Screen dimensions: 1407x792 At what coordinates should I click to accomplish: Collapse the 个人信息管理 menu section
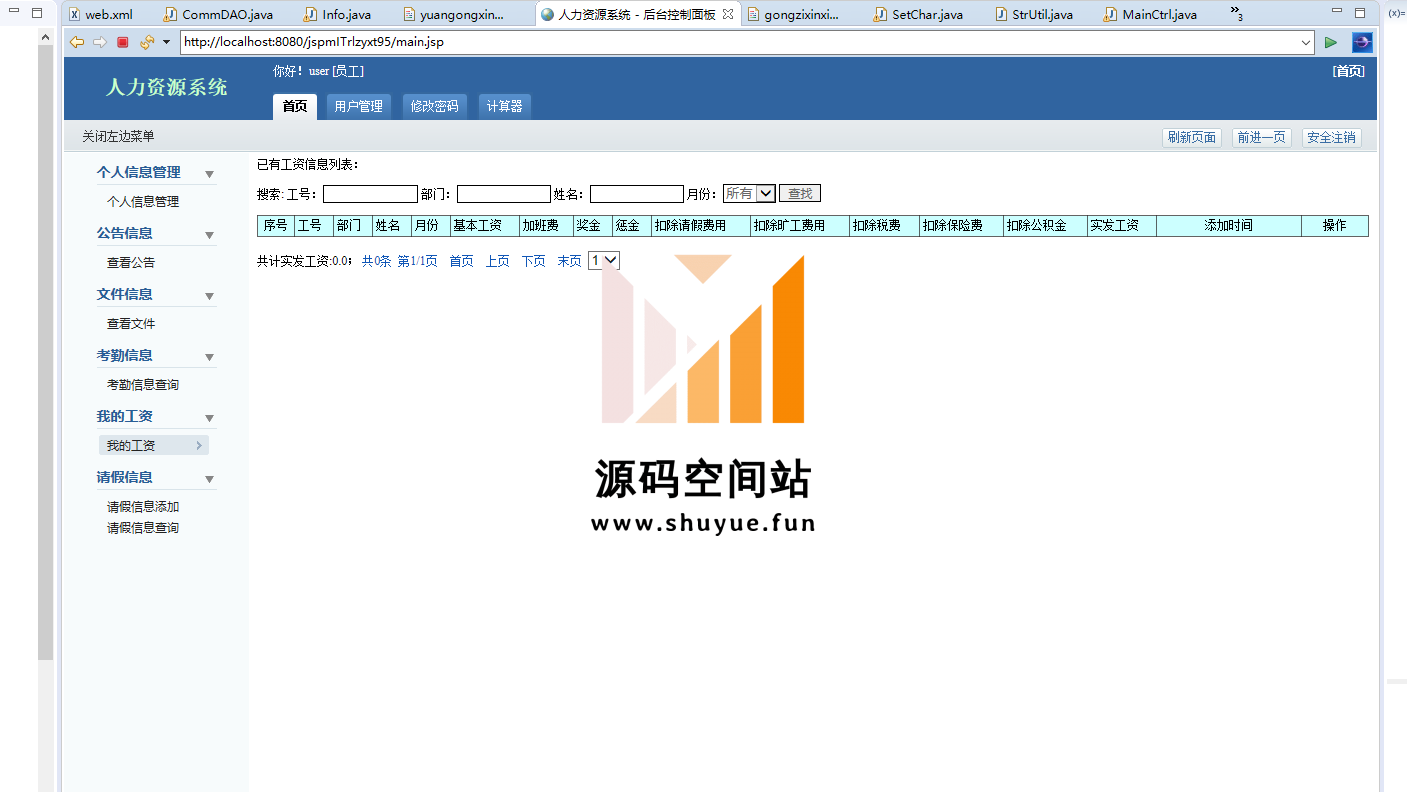[209, 174]
